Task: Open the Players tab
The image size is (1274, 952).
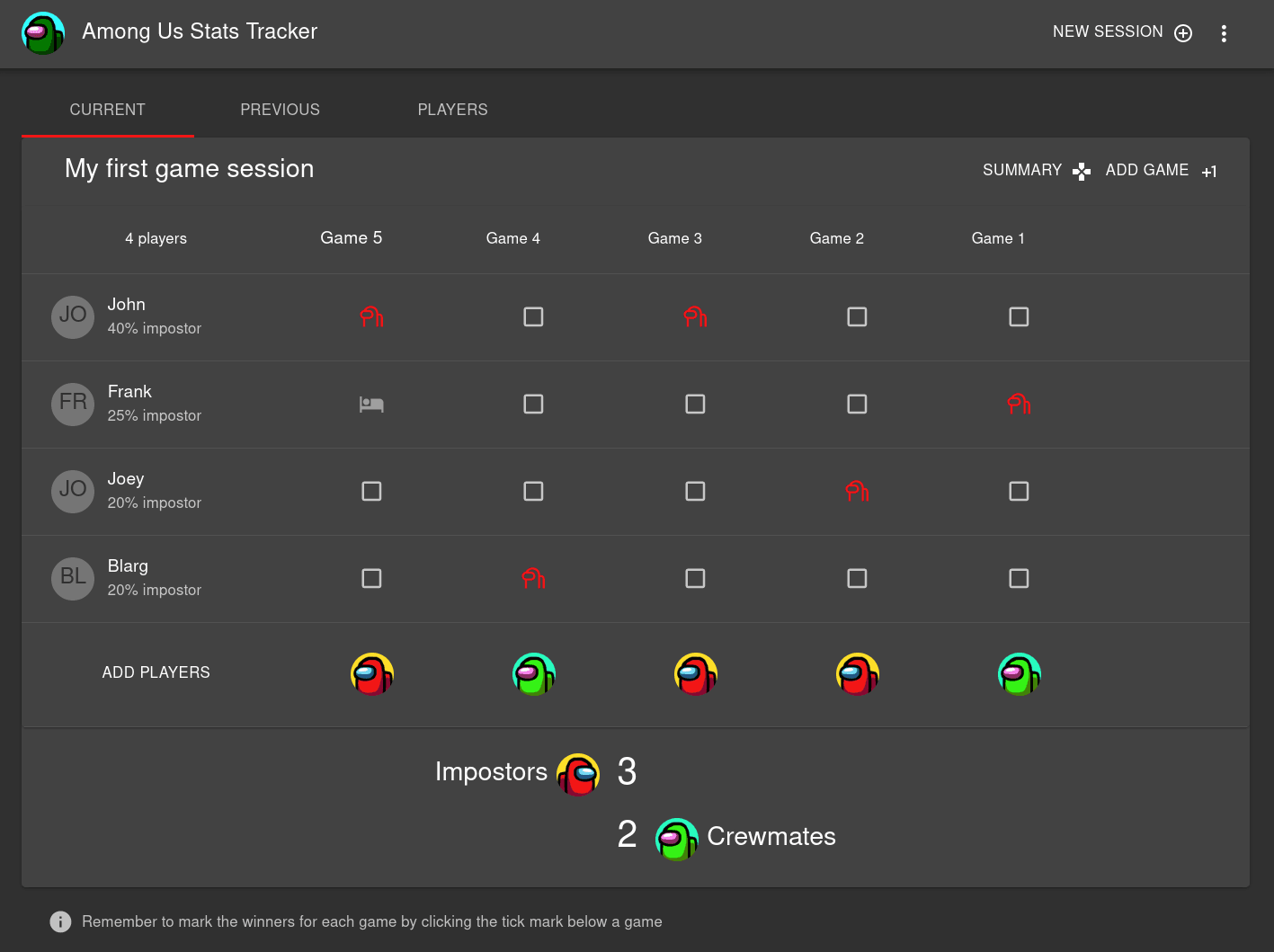Action: tap(452, 110)
